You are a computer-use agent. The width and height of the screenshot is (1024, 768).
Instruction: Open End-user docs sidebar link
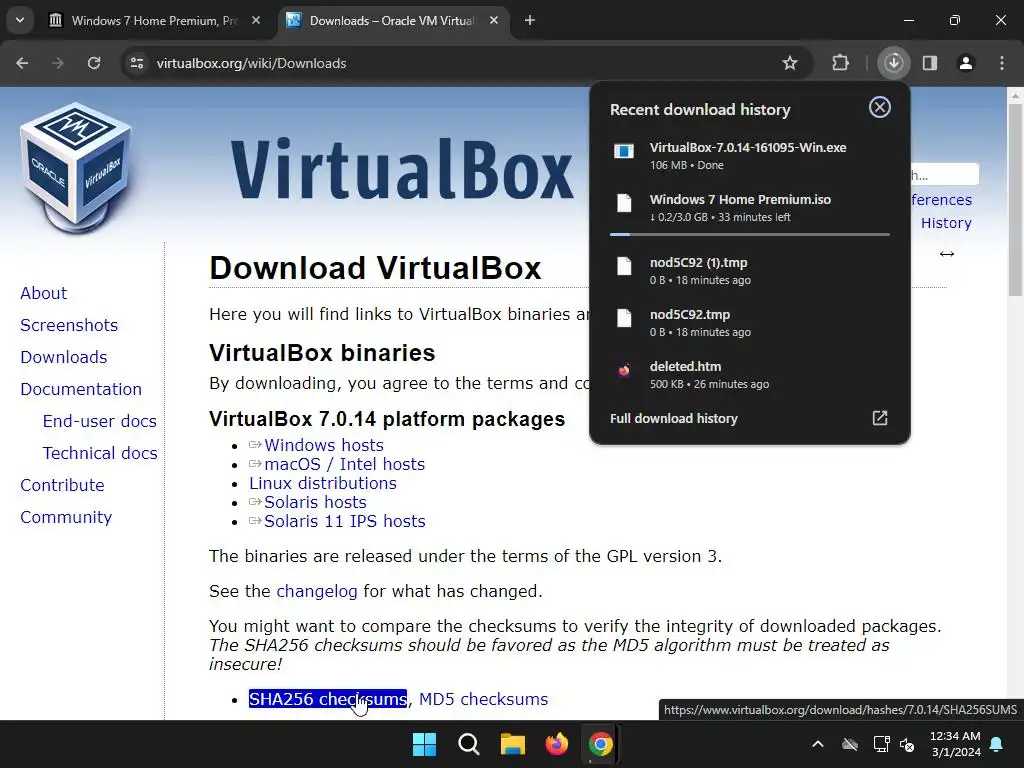click(x=100, y=421)
